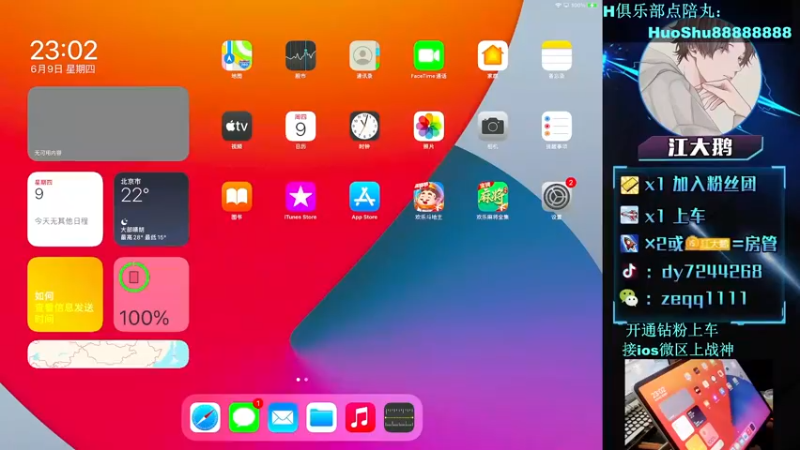
Task: Open the Maps app
Action: 237,56
